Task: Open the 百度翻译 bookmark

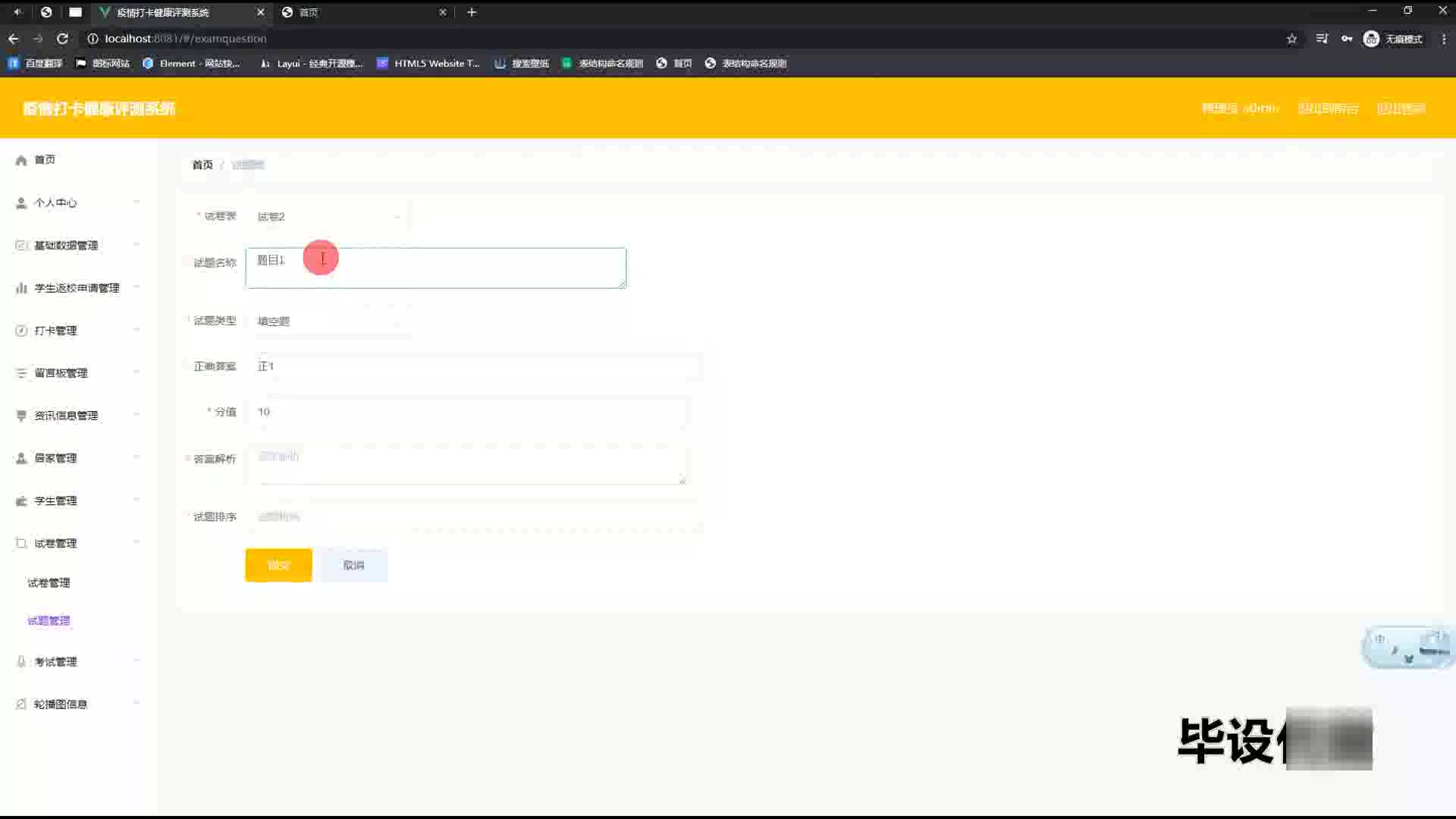Action: (36, 64)
